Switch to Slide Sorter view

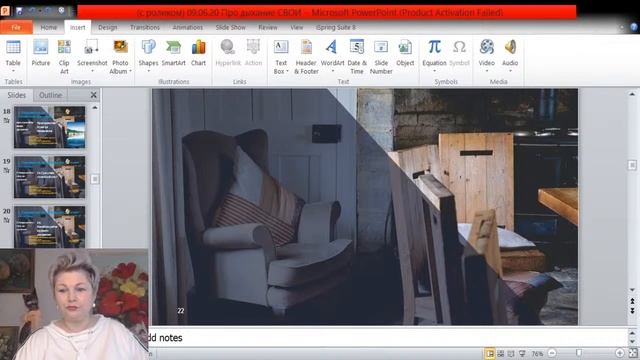coord(500,353)
